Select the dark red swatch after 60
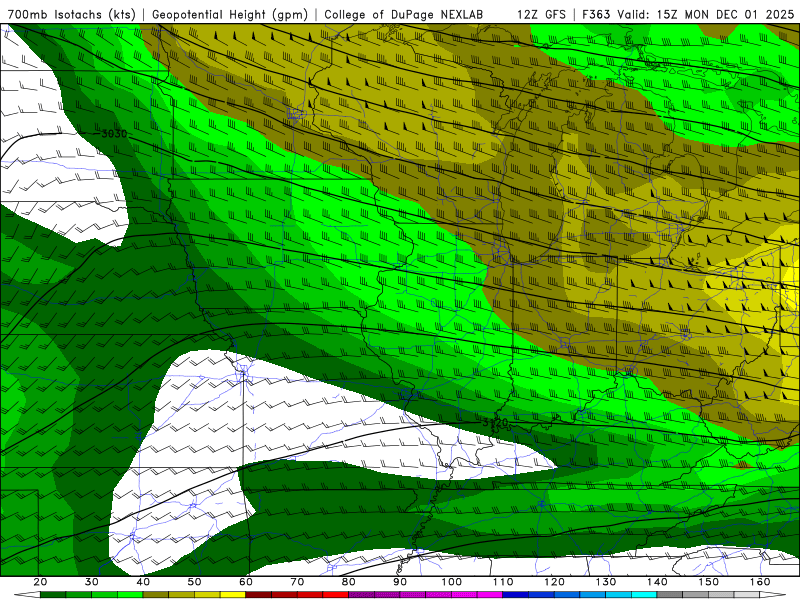The height and width of the screenshot is (600, 800). [x=258, y=595]
